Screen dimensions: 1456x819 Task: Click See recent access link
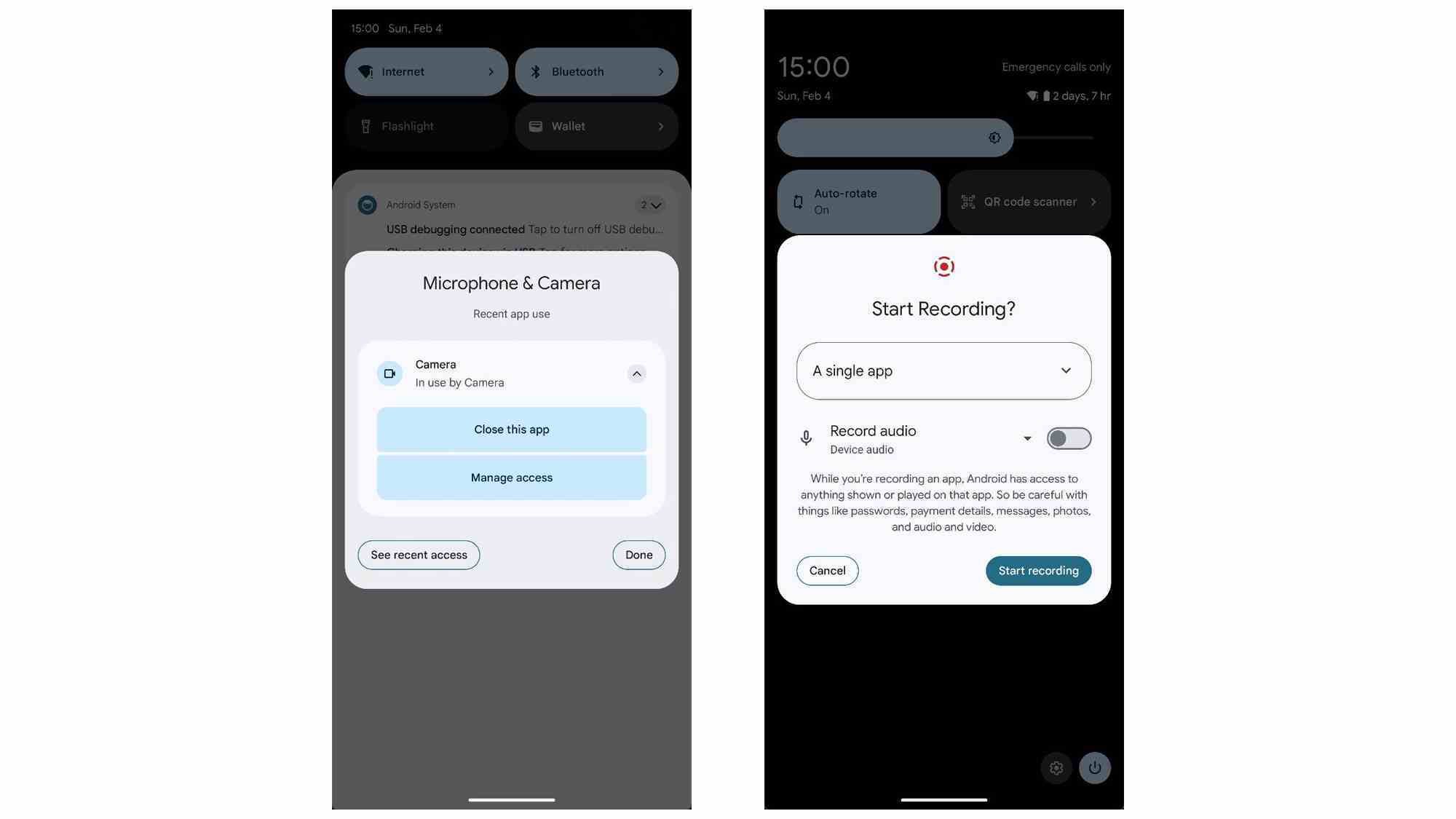pyautogui.click(x=418, y=554)
